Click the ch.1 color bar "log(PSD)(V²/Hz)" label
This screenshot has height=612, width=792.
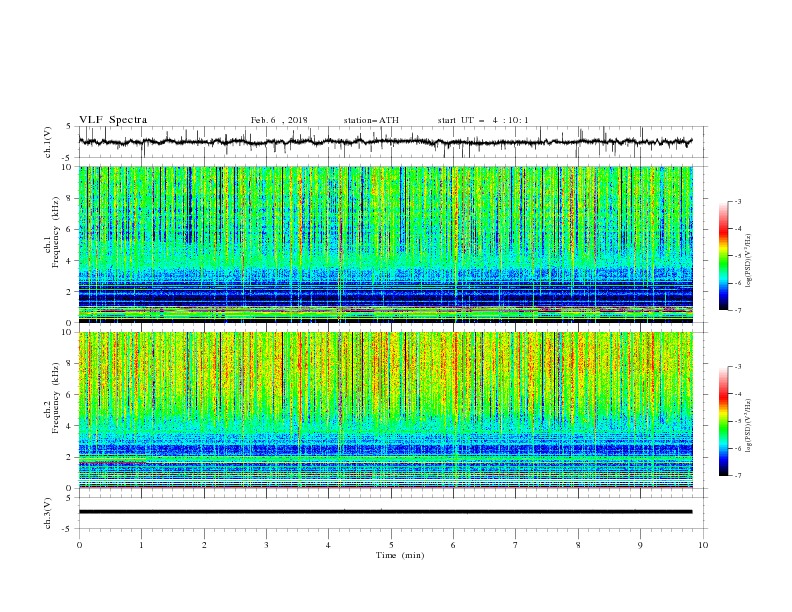(749, 261)
